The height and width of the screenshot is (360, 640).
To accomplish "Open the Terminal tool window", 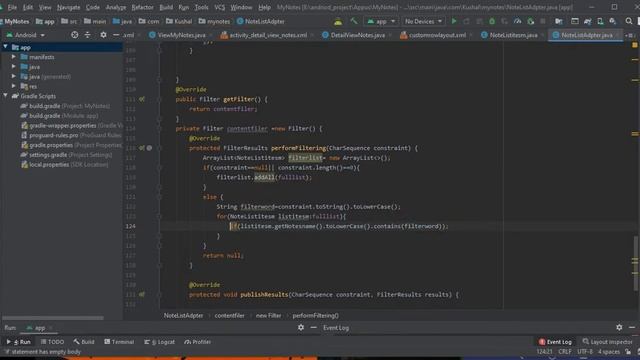I will (119, 342).
